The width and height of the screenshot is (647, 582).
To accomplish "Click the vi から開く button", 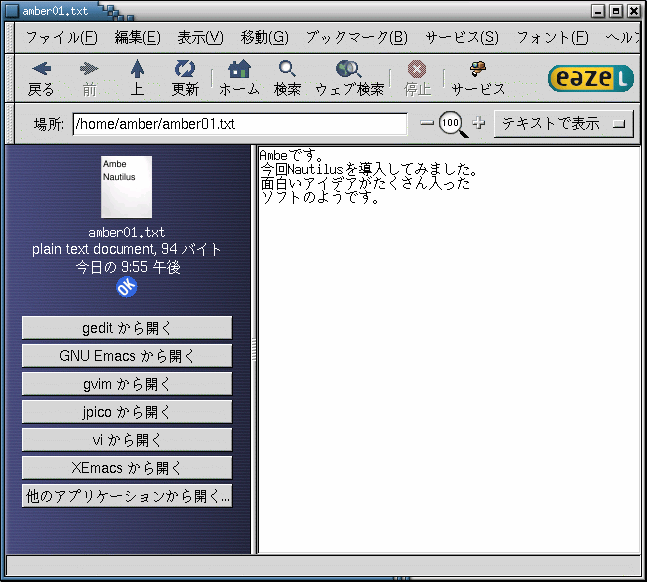I will tap(127, 440).
